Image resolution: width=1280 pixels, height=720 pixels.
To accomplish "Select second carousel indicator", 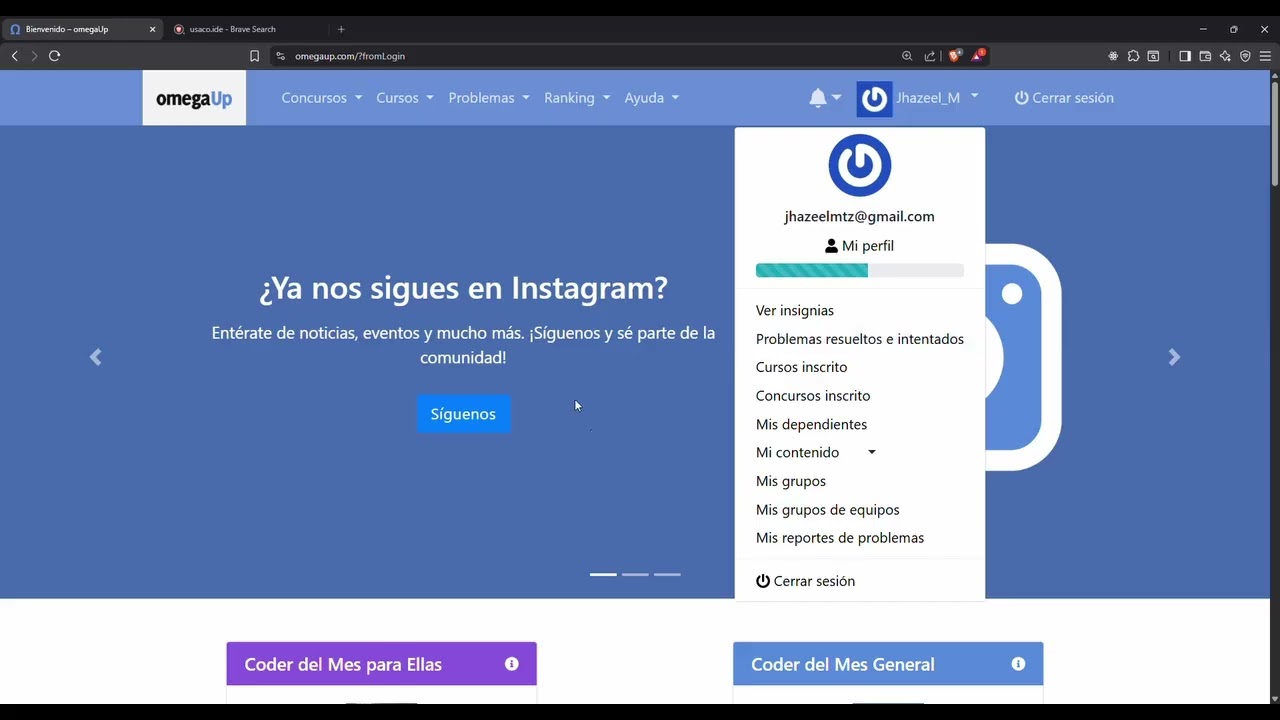I will coord(635,574).
